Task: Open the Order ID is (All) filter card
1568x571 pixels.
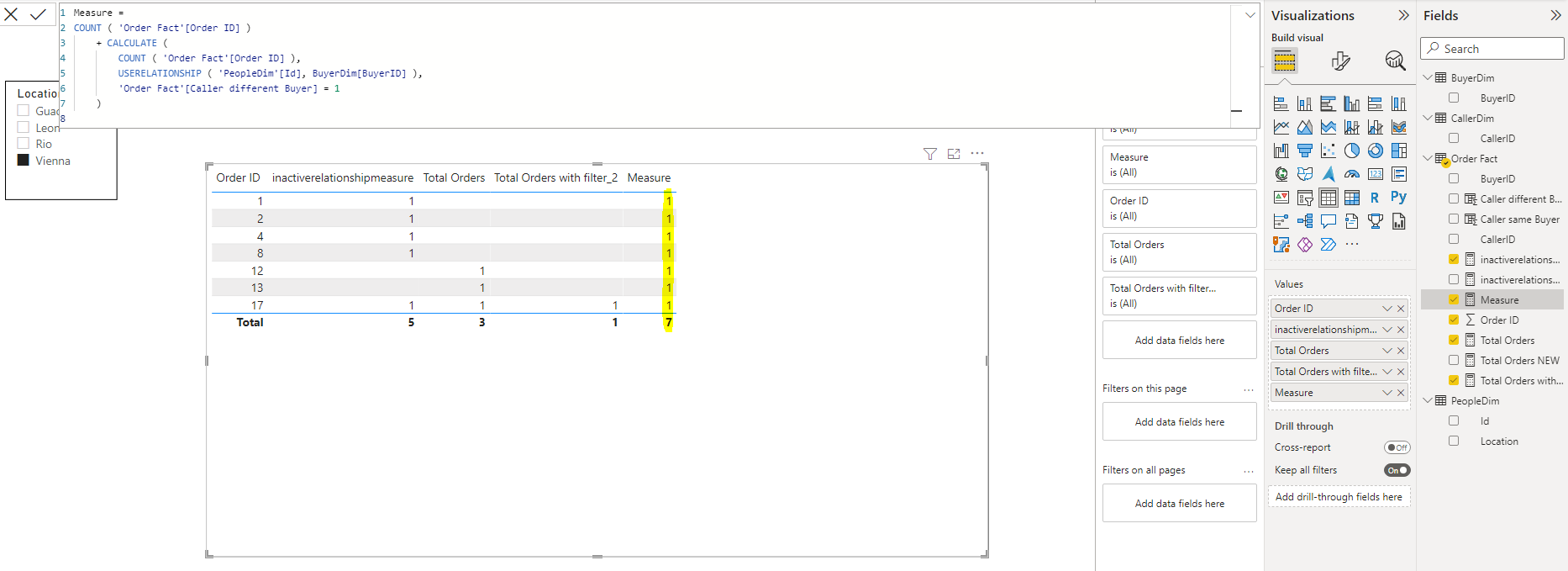Action: click(1179, 209)
